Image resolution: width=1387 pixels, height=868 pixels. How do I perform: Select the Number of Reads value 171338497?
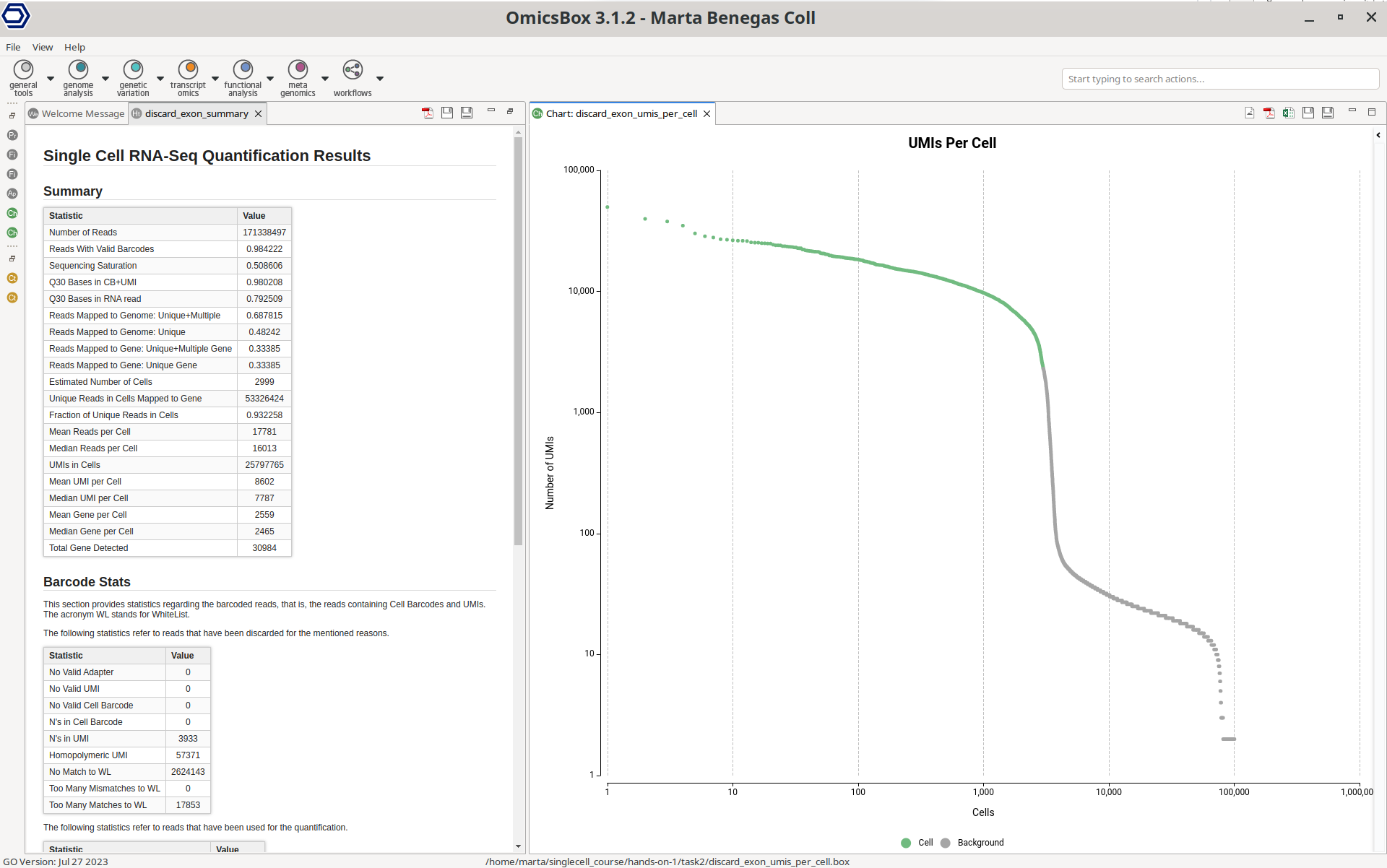[264, 233]
